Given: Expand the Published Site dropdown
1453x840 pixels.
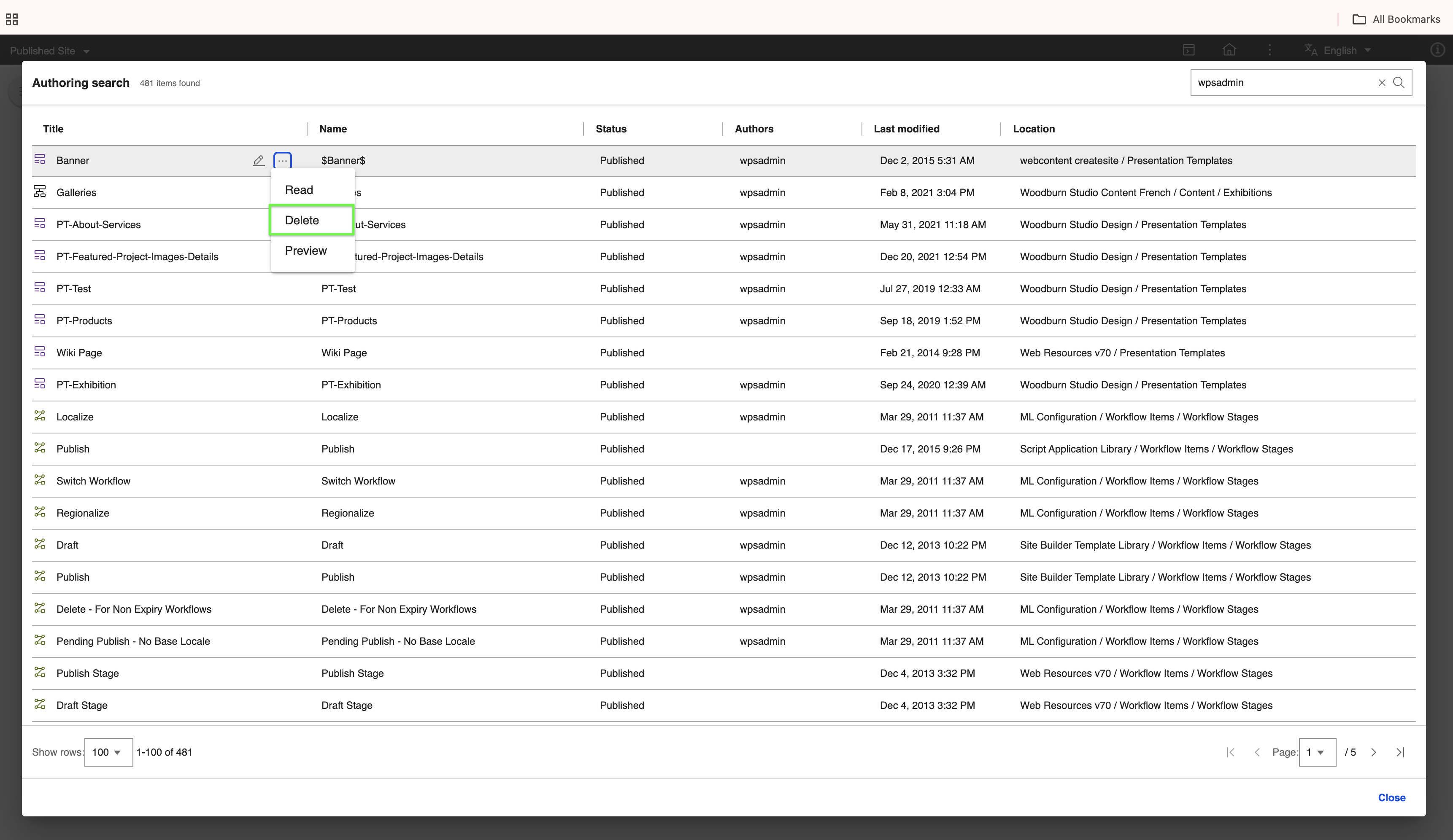Looking at the screenshot, I should 50,51.
